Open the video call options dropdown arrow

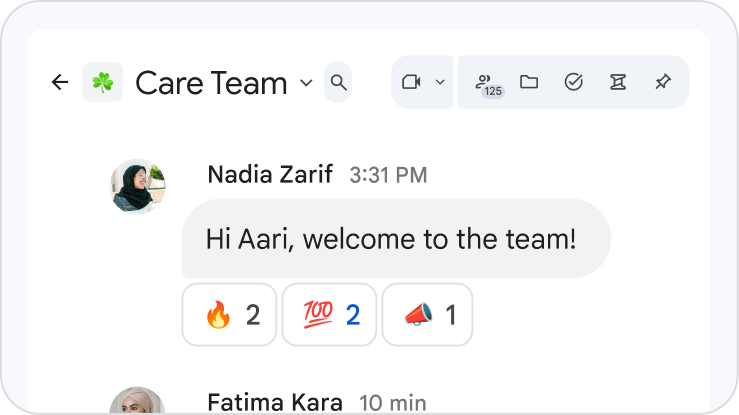click(440, 82)
